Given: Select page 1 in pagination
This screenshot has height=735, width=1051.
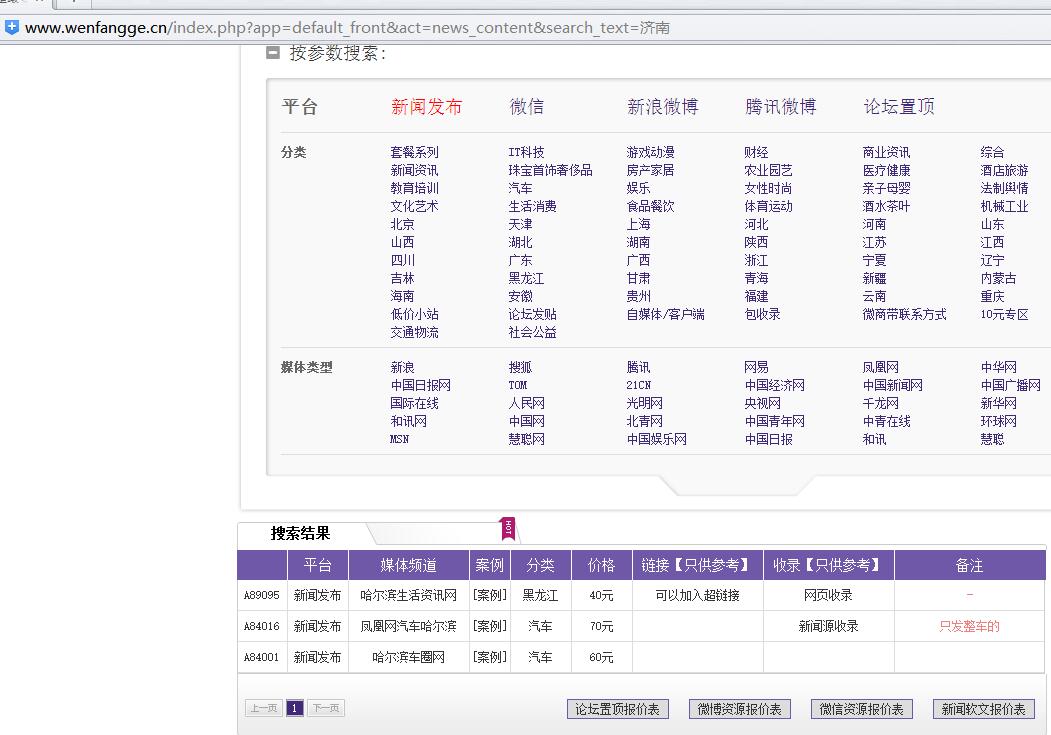Looking at the screenshot, I should (x=295, y=708).
